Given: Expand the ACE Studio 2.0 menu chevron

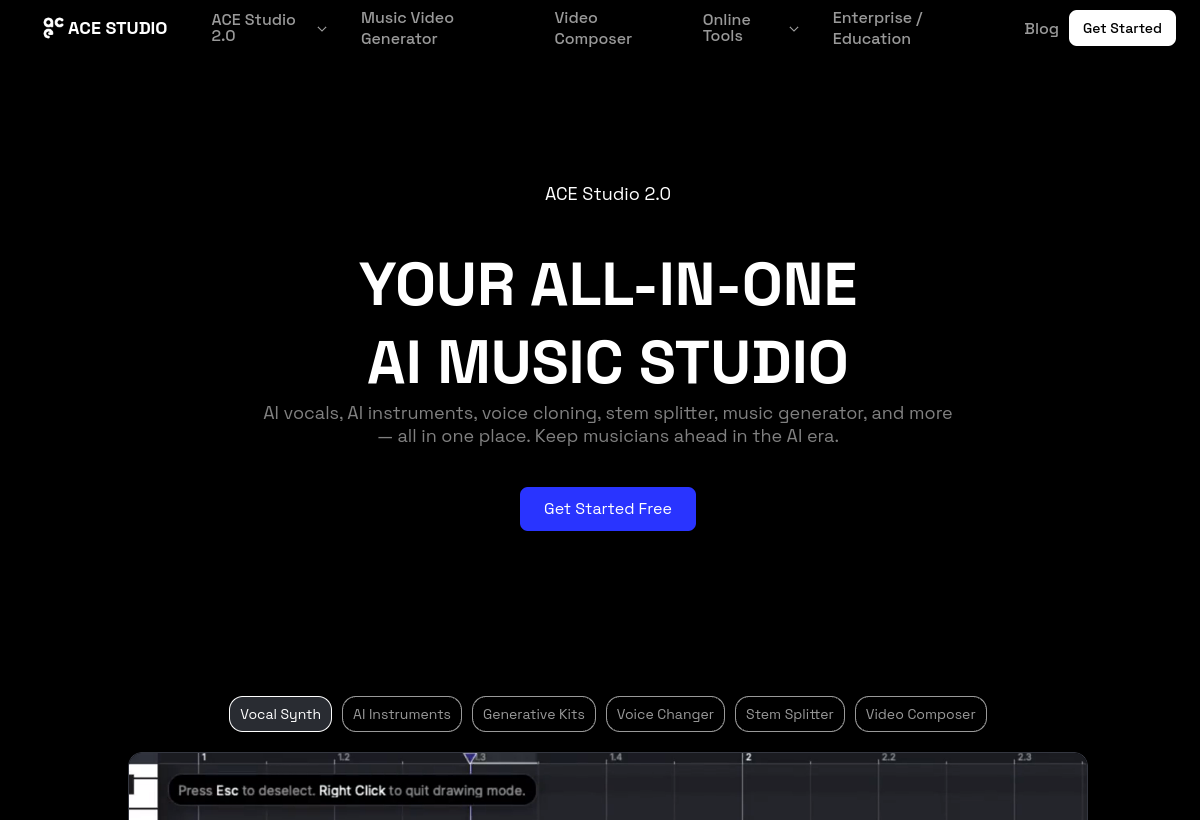Looking at the screenshot, I should pos(322,29).
